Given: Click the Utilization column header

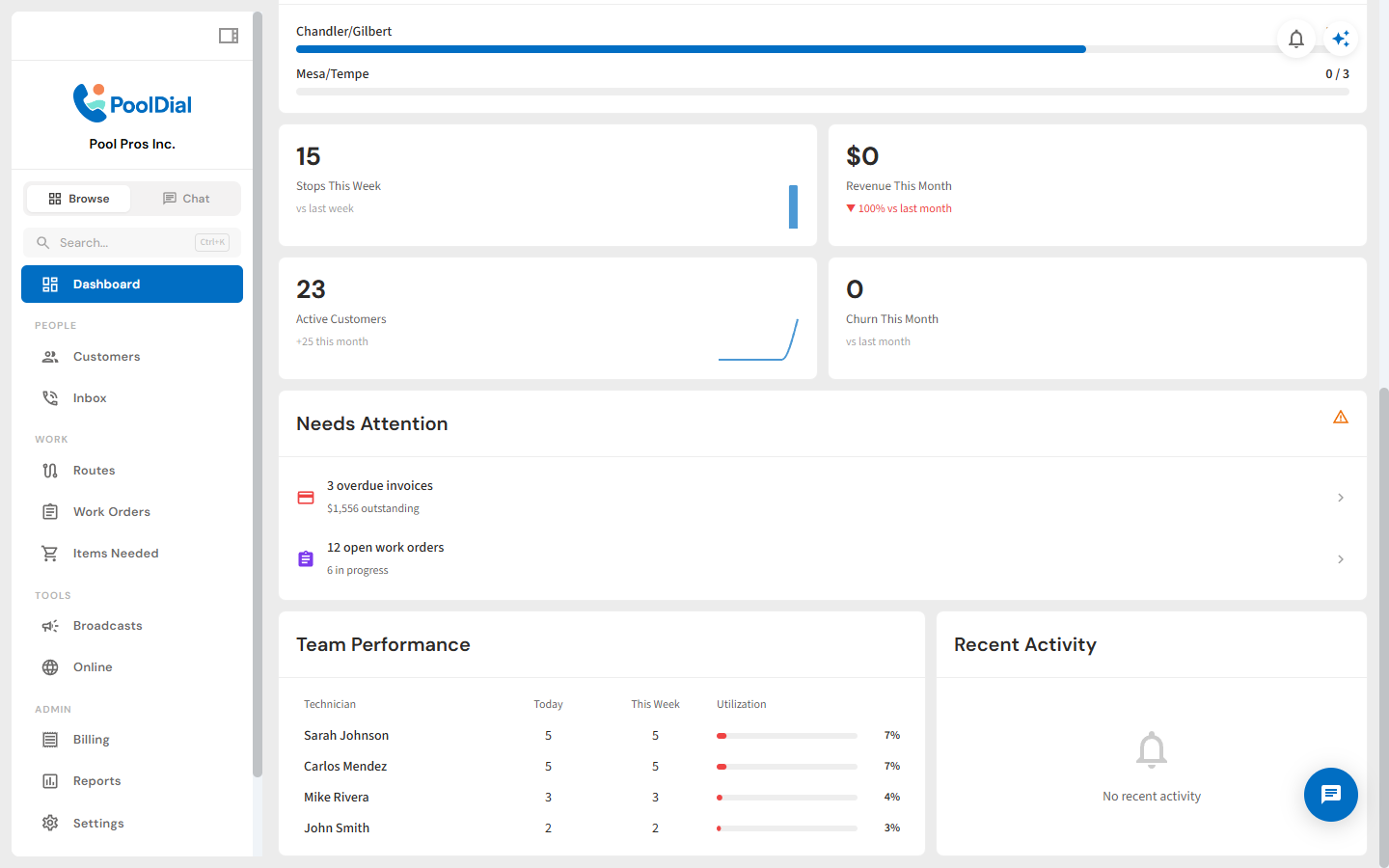Looking at the screenshot, I should (x=742, y=705).
